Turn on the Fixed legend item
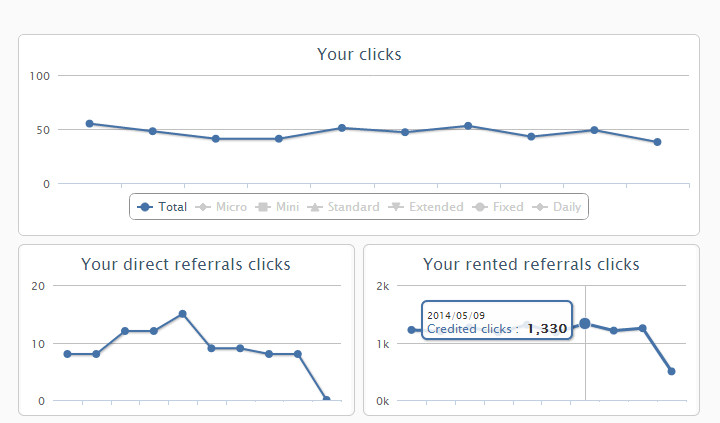 pos(500,207)
